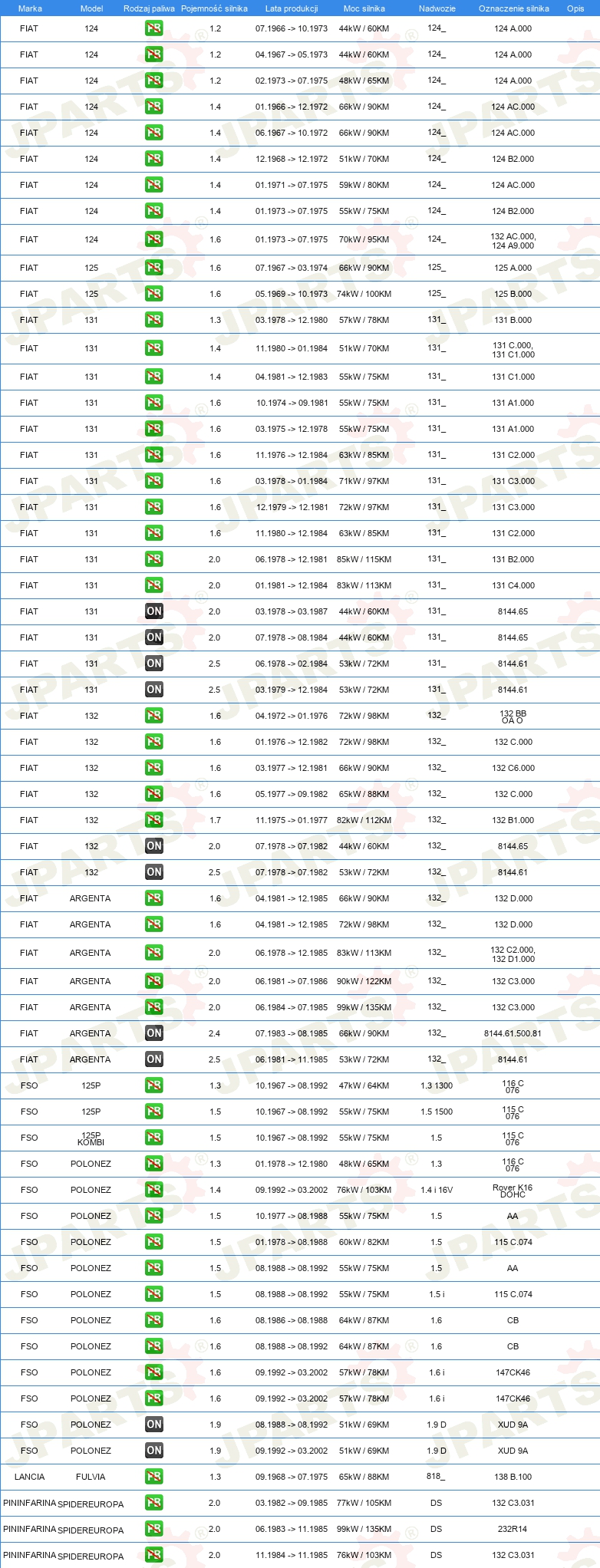Click the LANCIA brand cell
The image size is (600, 1568).
[x=29, y=1477]
